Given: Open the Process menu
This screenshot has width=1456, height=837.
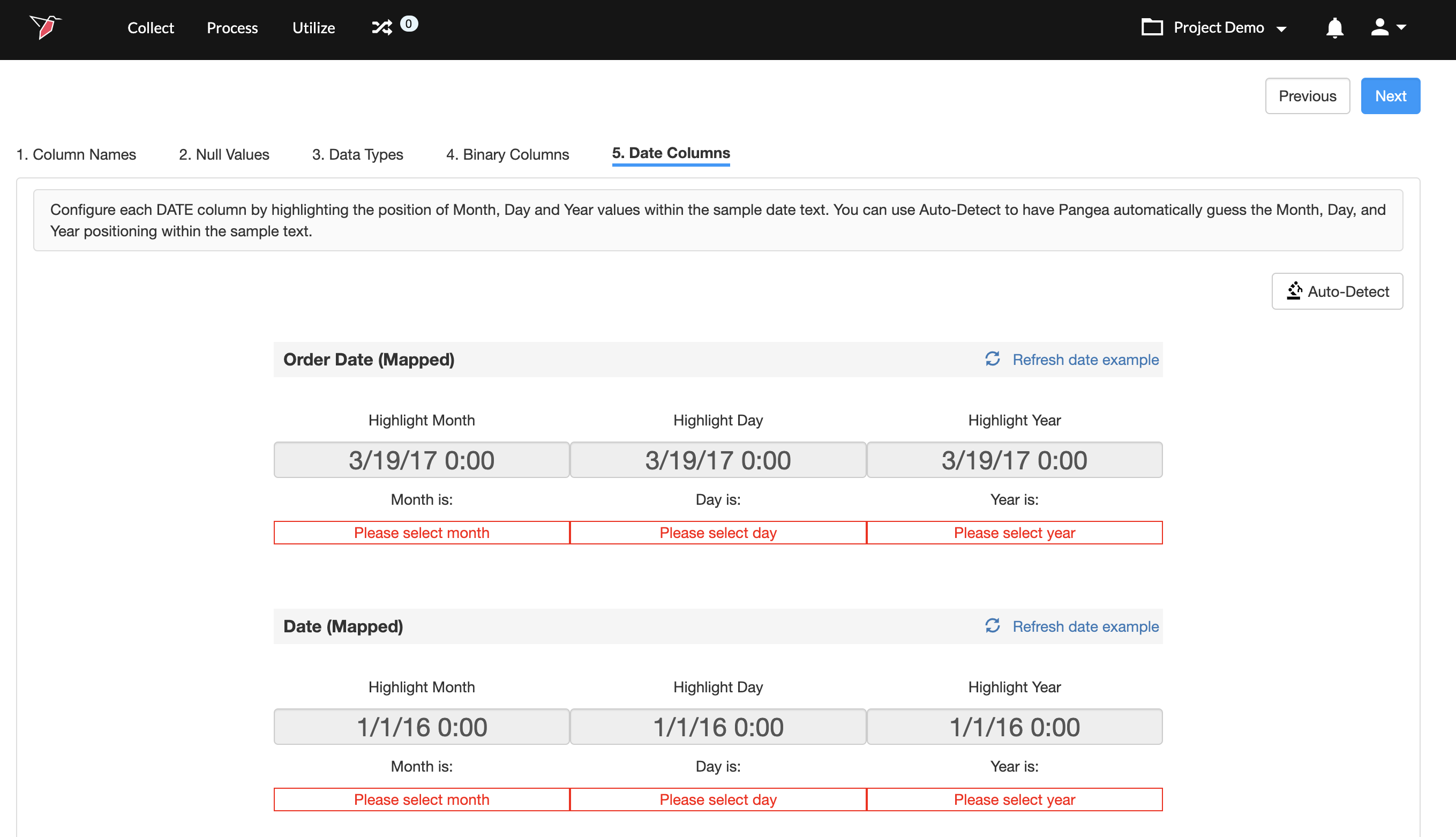Looking at the screenshot, I should pos(232,27).
